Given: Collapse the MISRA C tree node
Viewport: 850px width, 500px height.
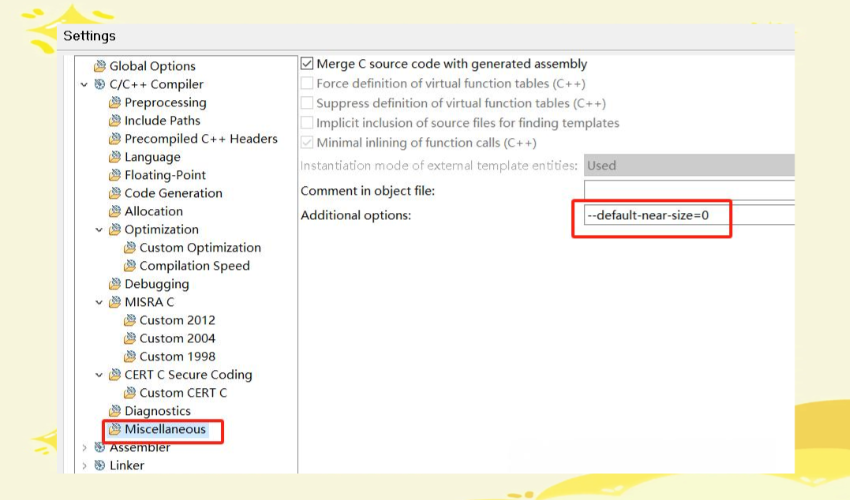Looking at the screenshot, I should click(99, 303).
